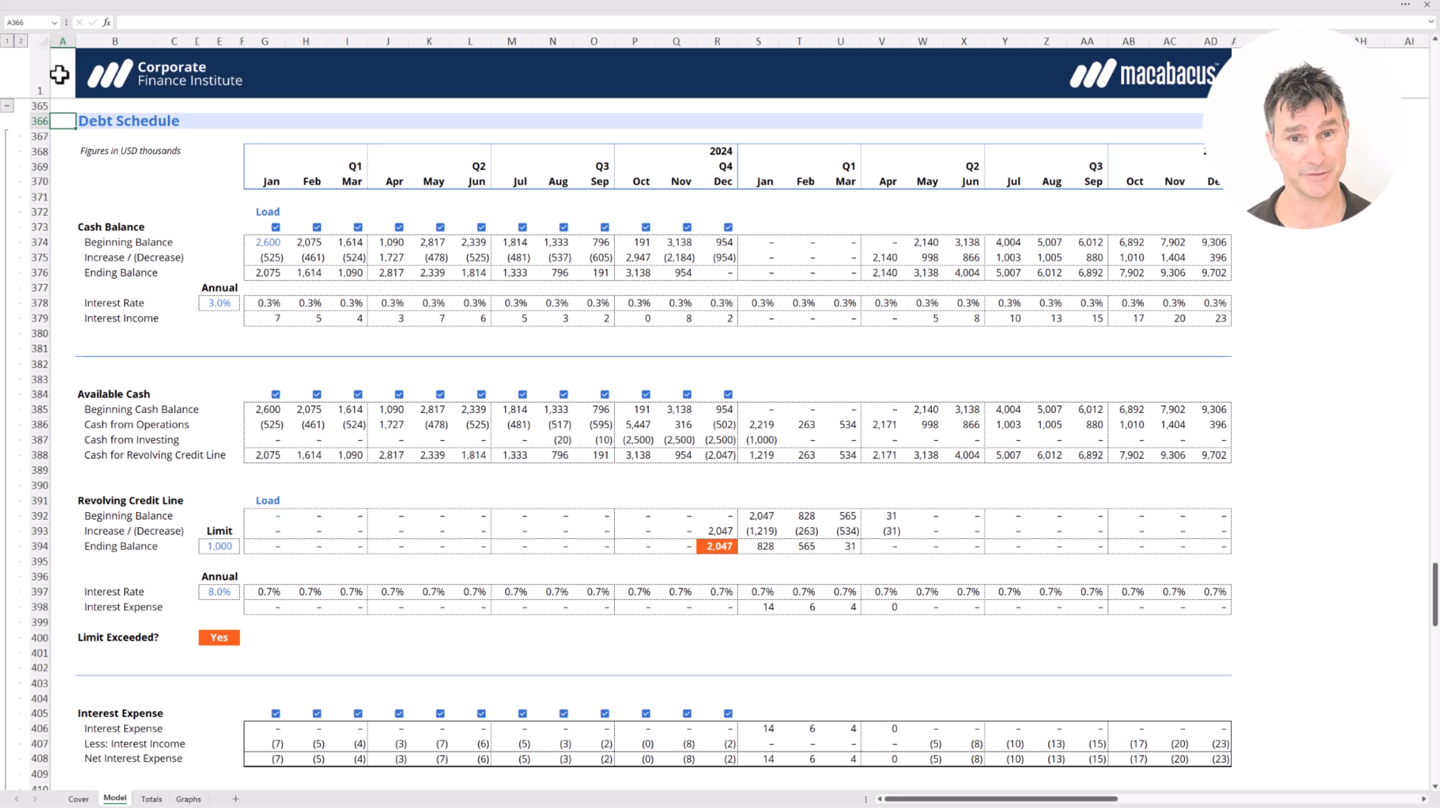This screenshot has height=808, width=1440.
Task: Toggle Jul checkbox in Interest Expense section
Action: click(x=522, y=713)
